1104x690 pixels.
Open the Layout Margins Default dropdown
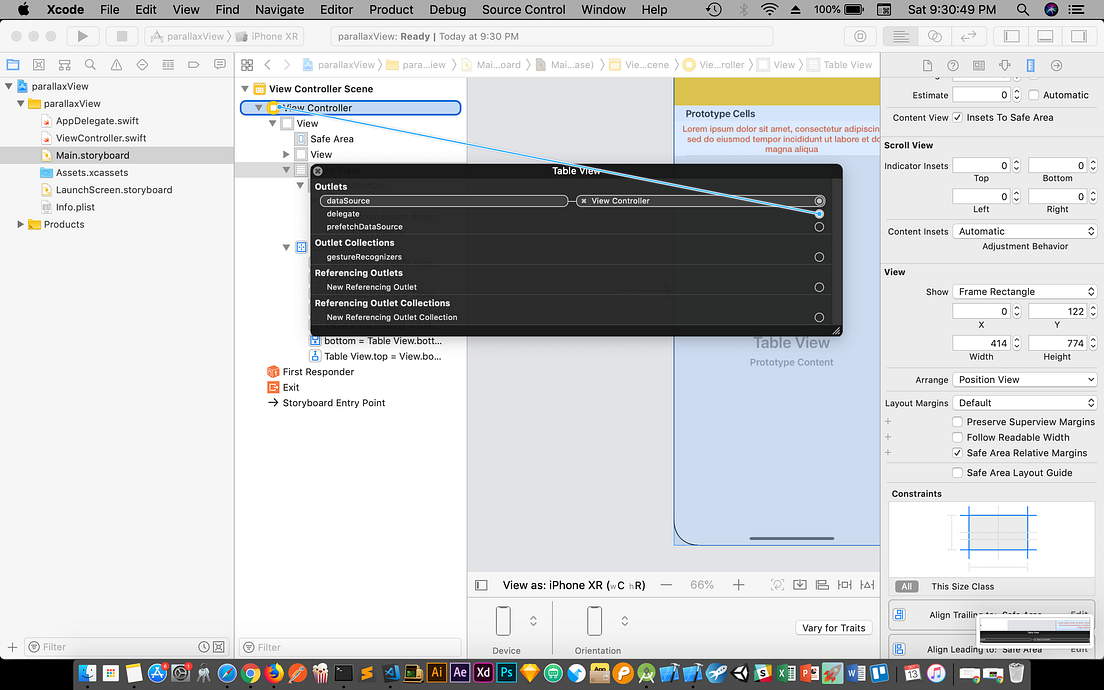click(1024, 403)
